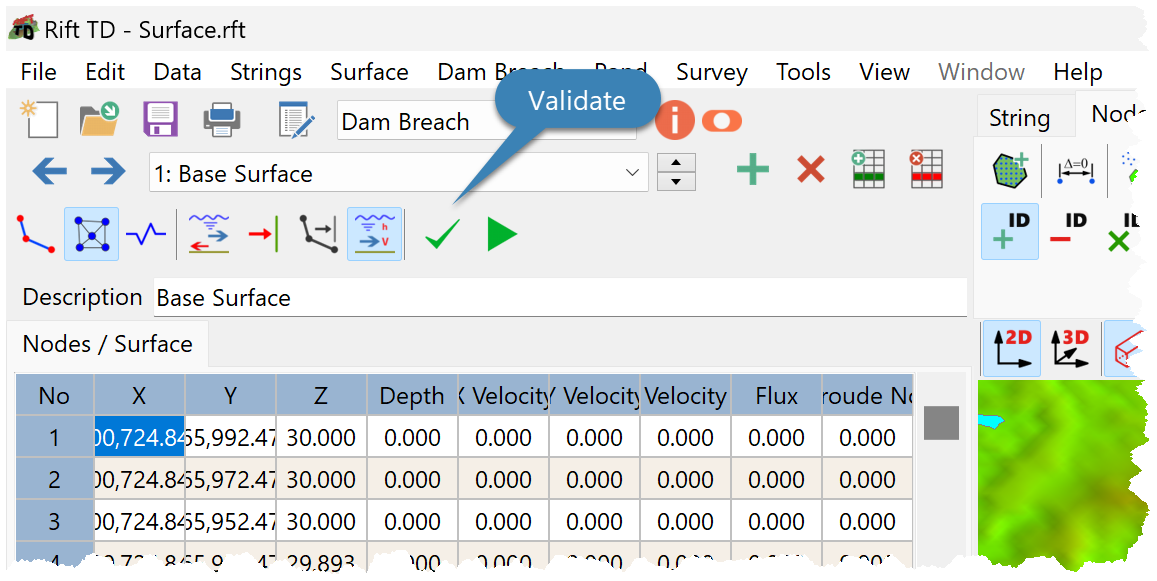Screen dimensions: 1157x581
Task: Click the orange information icon
Action: (x=674, y=120)
